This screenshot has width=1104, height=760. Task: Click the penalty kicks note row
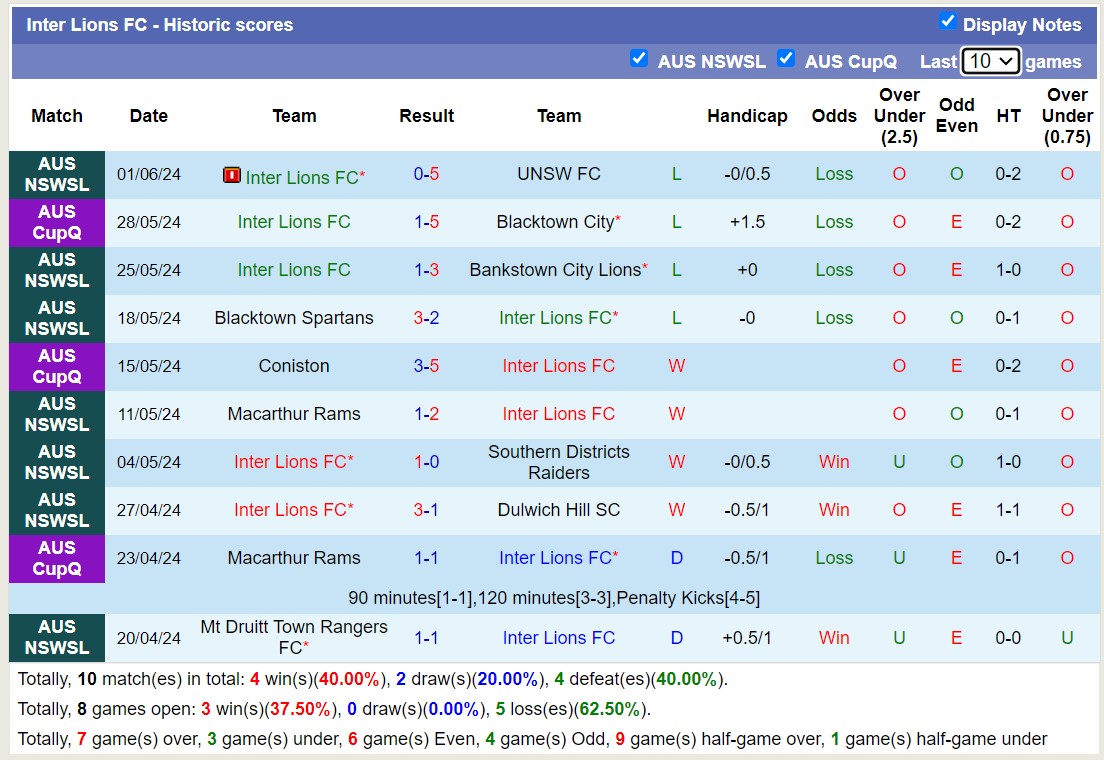(x=554, y=598)
